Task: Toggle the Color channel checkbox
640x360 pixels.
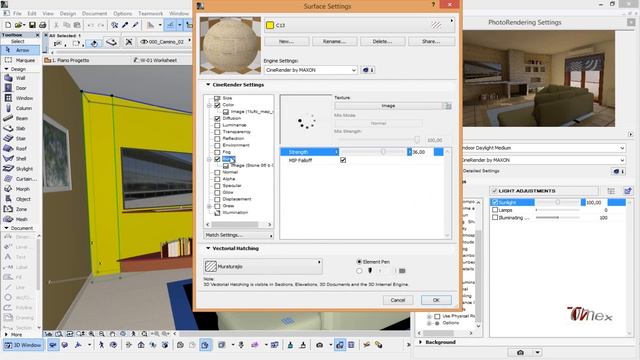Action: 217,105
